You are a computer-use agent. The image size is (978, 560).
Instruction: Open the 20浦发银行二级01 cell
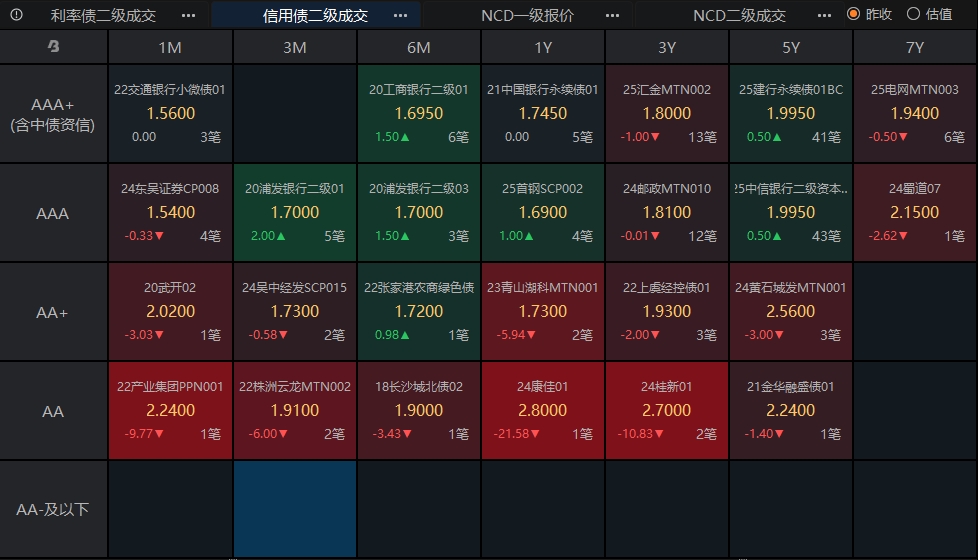(x=294, y=213)
